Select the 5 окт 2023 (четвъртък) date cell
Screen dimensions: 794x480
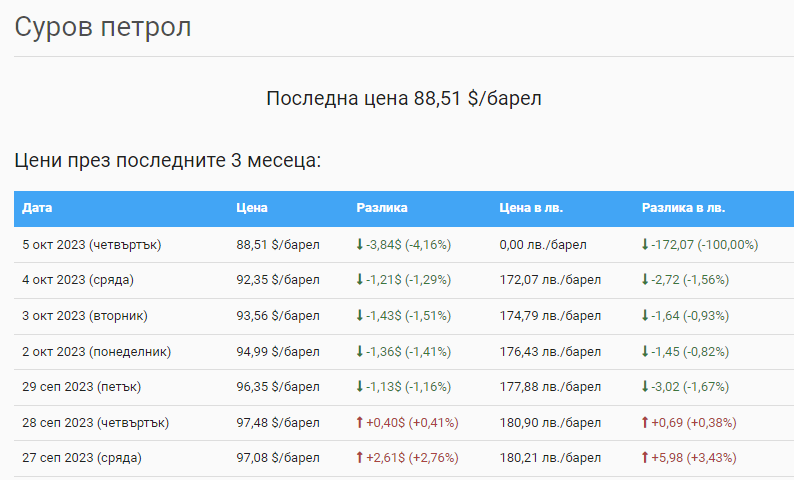[92, 245]
